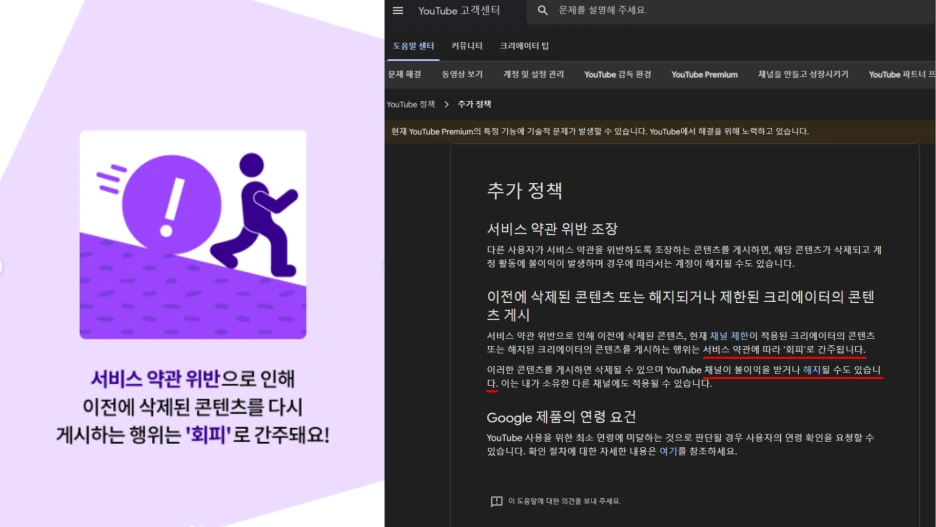Click the search magnifier icon

(542, 10)
